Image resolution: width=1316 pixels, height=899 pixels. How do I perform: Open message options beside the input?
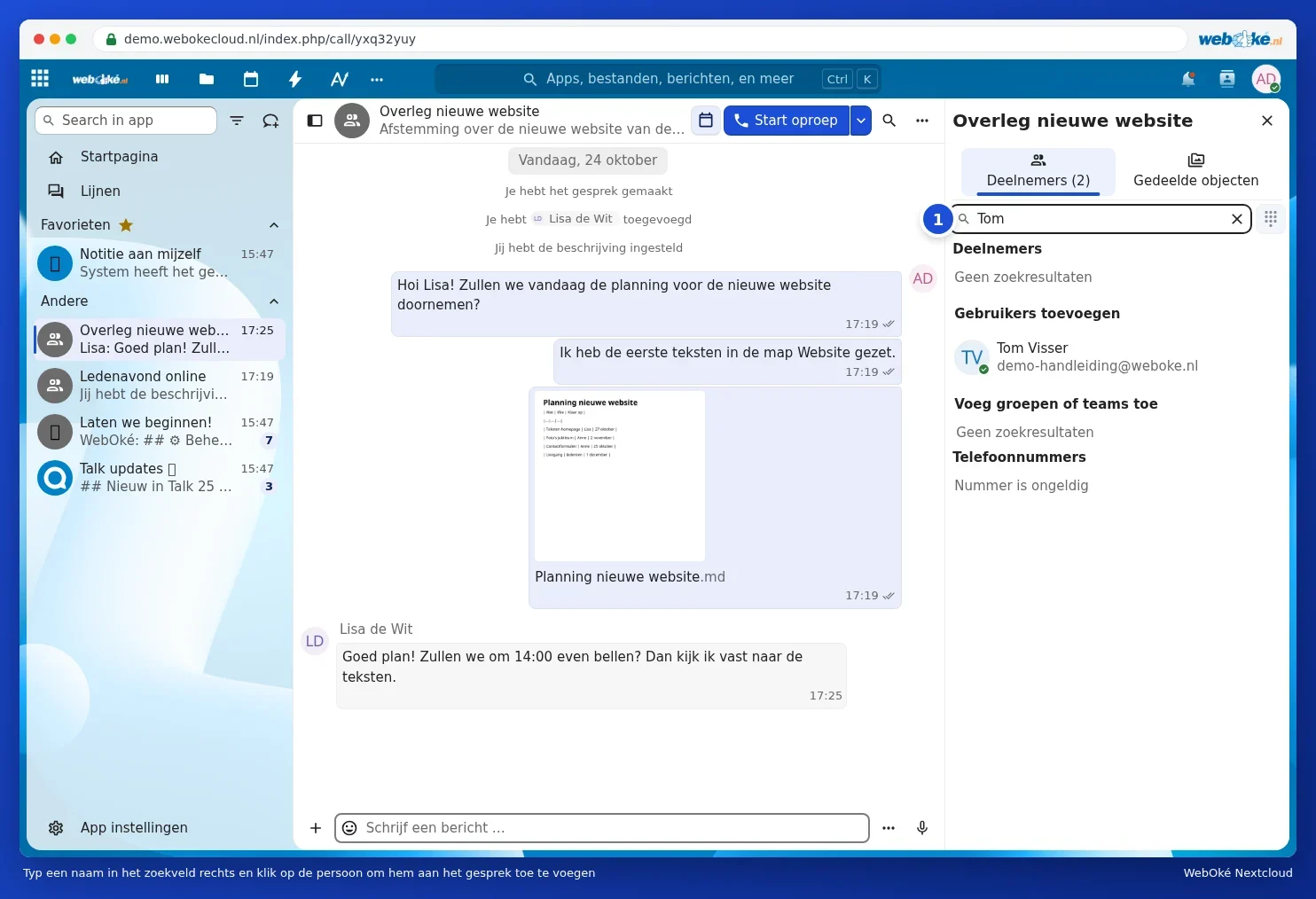(889, 828)
